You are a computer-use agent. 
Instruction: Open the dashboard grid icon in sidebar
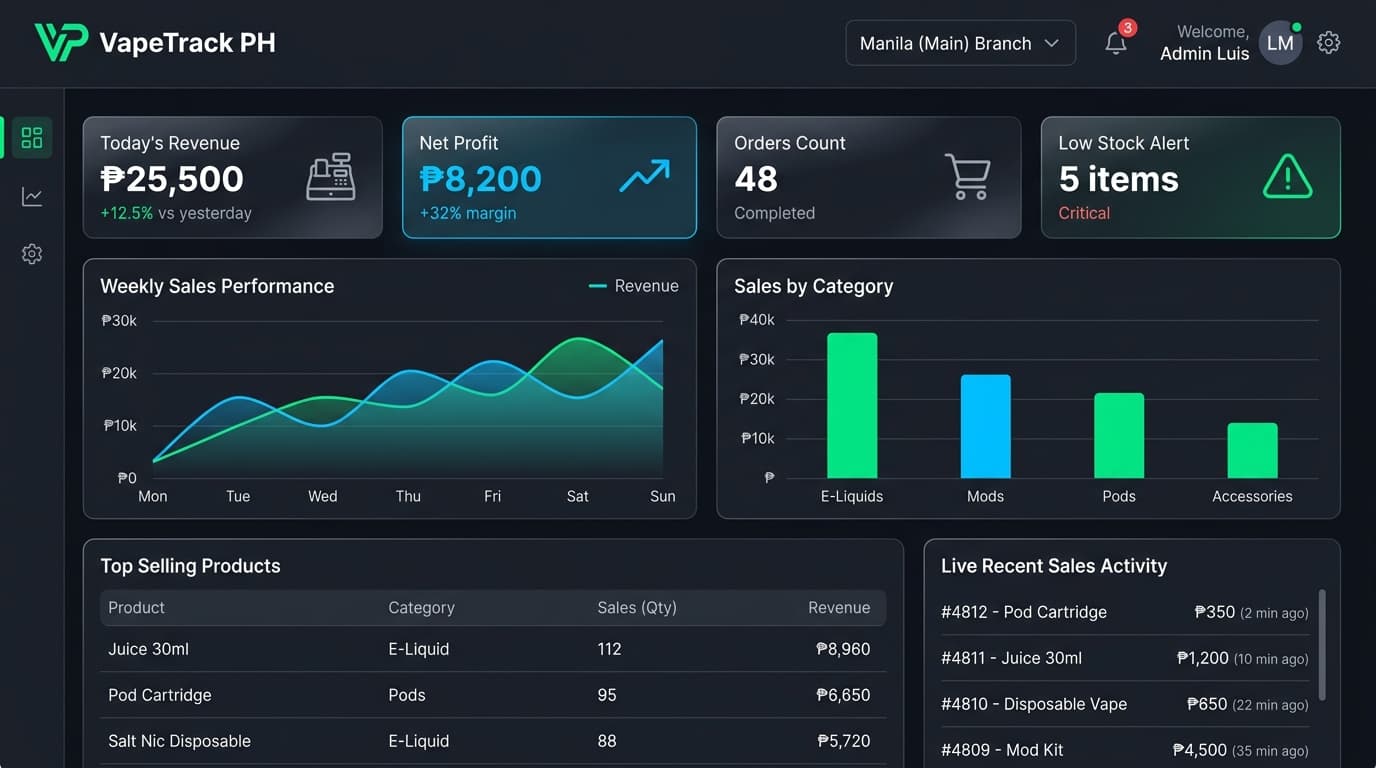pos(32,137)
